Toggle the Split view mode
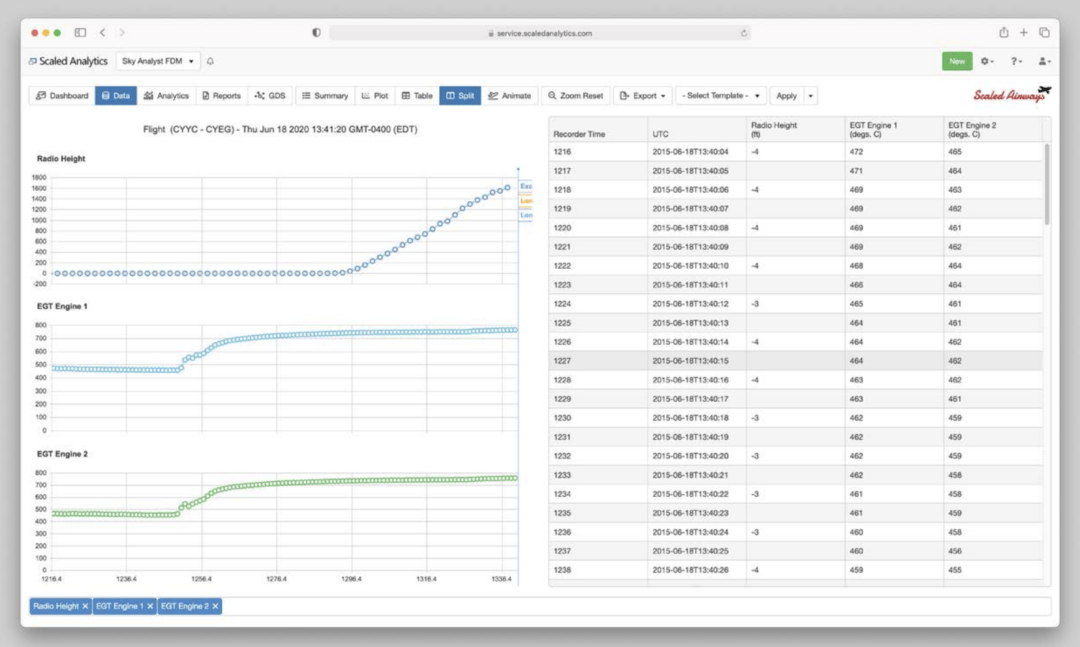This screenshot has height=647, width=1080. click(458, 95)
